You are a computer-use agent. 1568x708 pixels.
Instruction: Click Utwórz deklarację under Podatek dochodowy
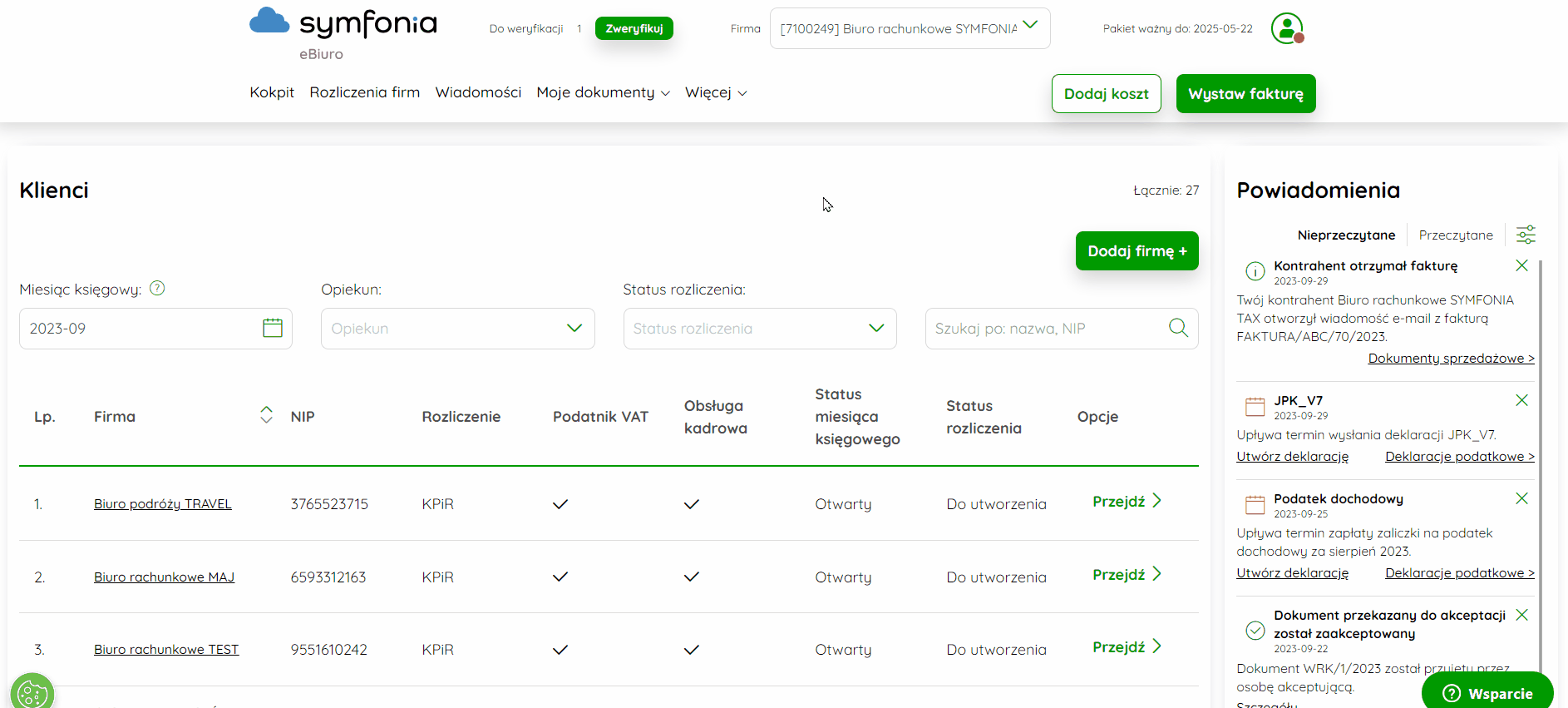(1293, 573)
